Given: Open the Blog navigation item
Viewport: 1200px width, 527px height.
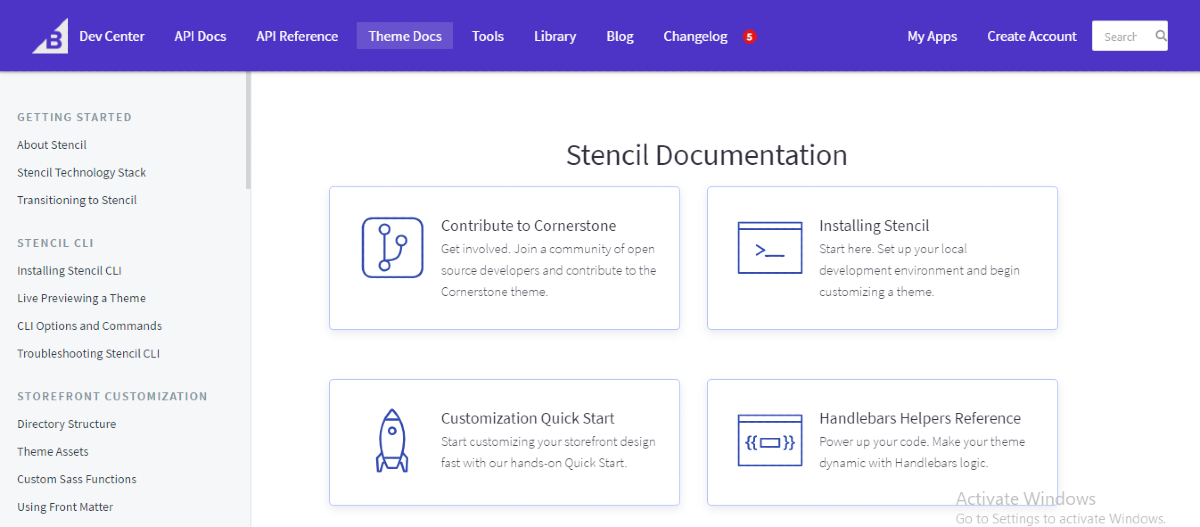Looking at the screenshot, I should tap(619, 36).
